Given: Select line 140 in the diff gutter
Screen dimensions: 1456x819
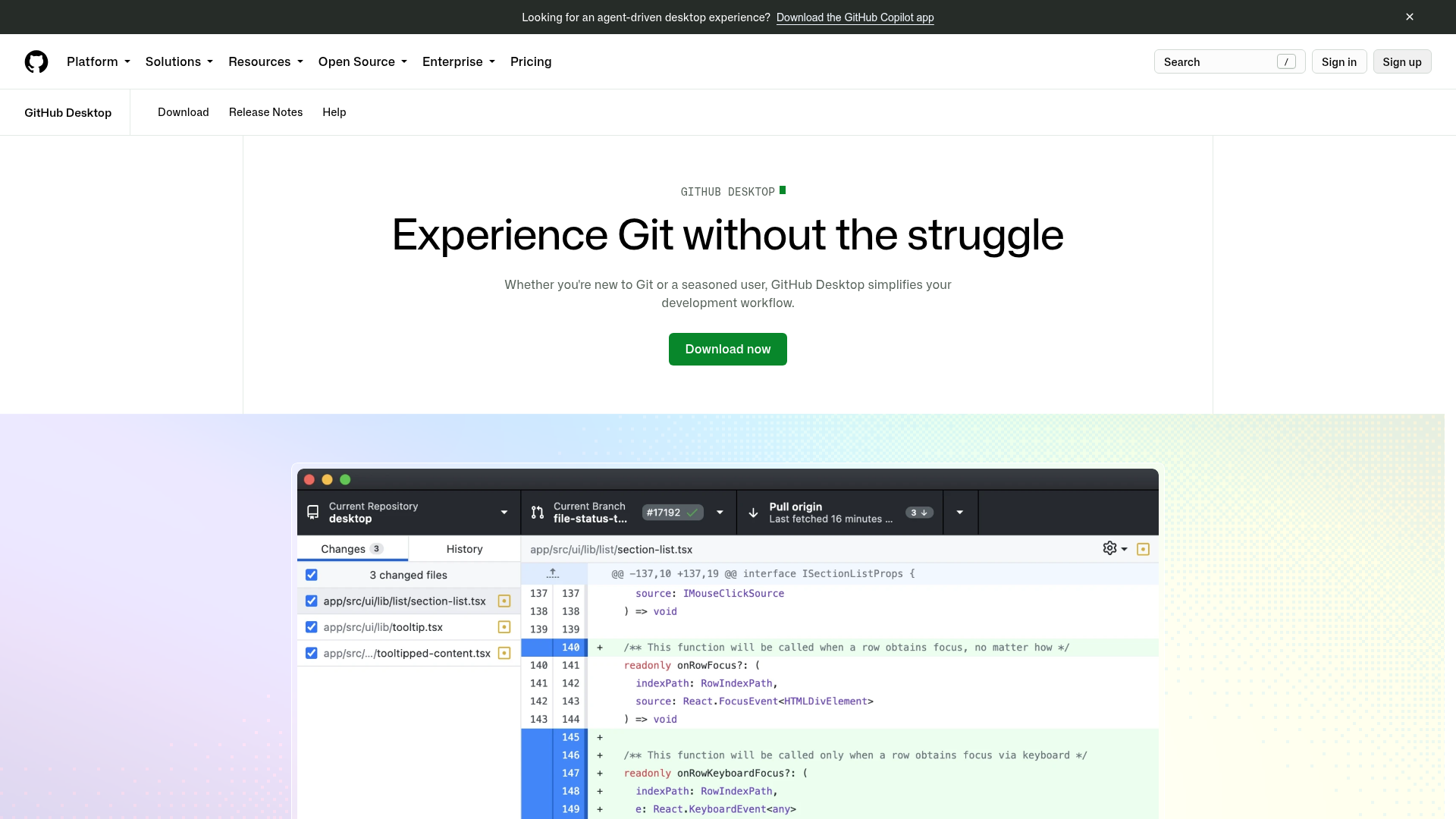Looking at the screenshot, I should (x=554, y=648).
